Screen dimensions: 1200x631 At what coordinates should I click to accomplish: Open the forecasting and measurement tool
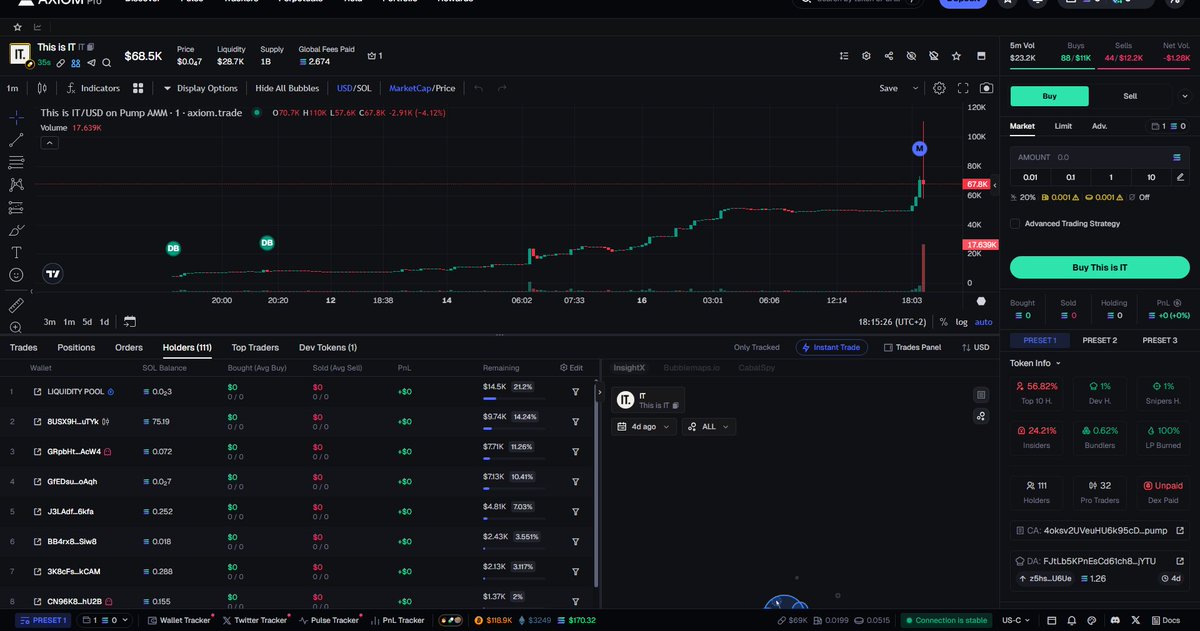(16, 207)
